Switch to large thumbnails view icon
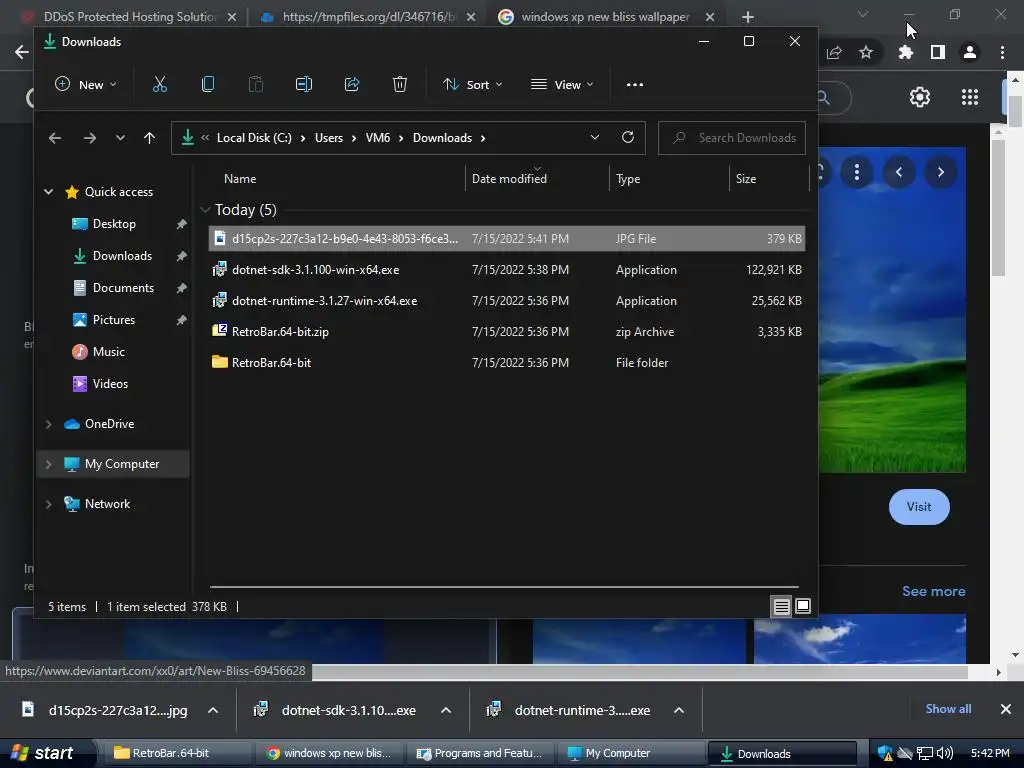The height and width of the screenshot is (768, 1024). (x=803, y=606)
